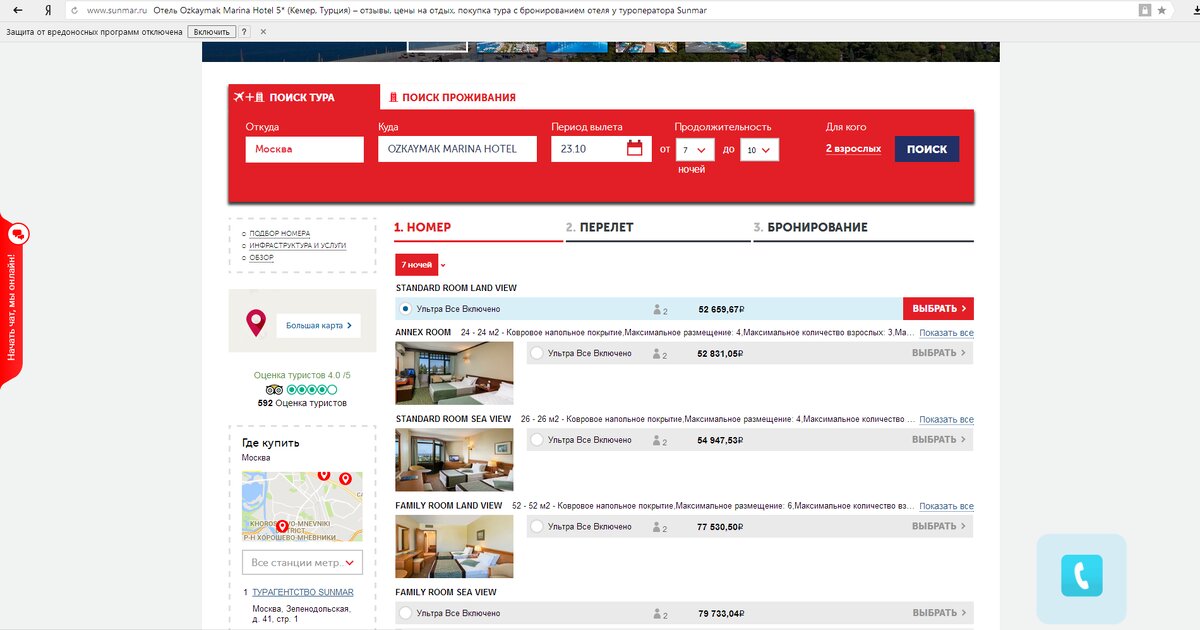The width and height of the screenshot is (1200, 630).
Task: Click the Куда destination input field
Action: (x=457, y=147)
